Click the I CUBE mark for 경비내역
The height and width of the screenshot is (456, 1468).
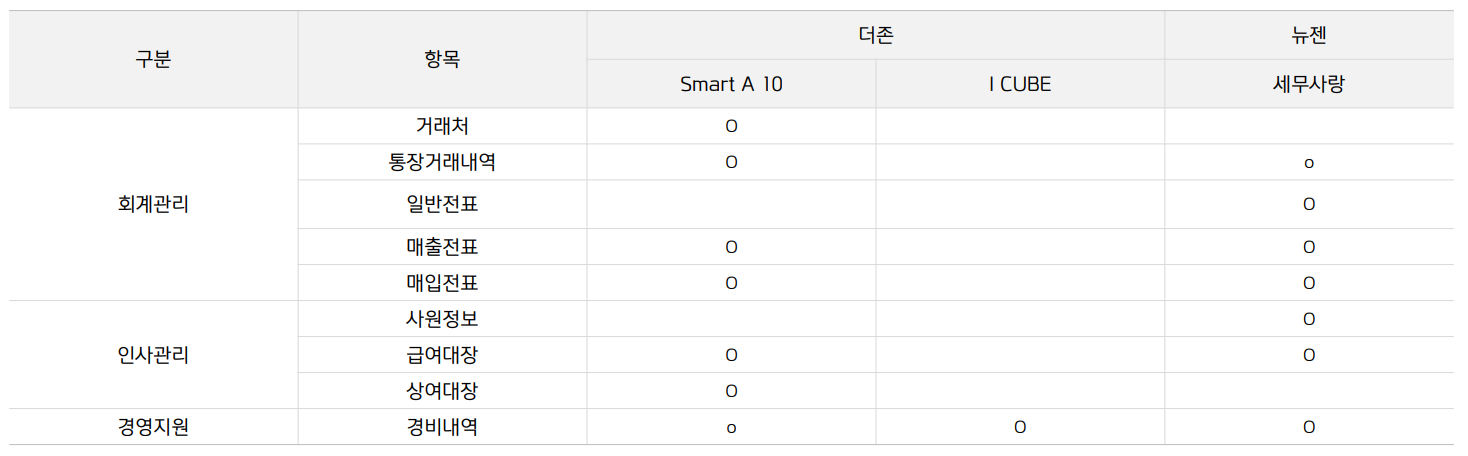(x=1019, y=428)
